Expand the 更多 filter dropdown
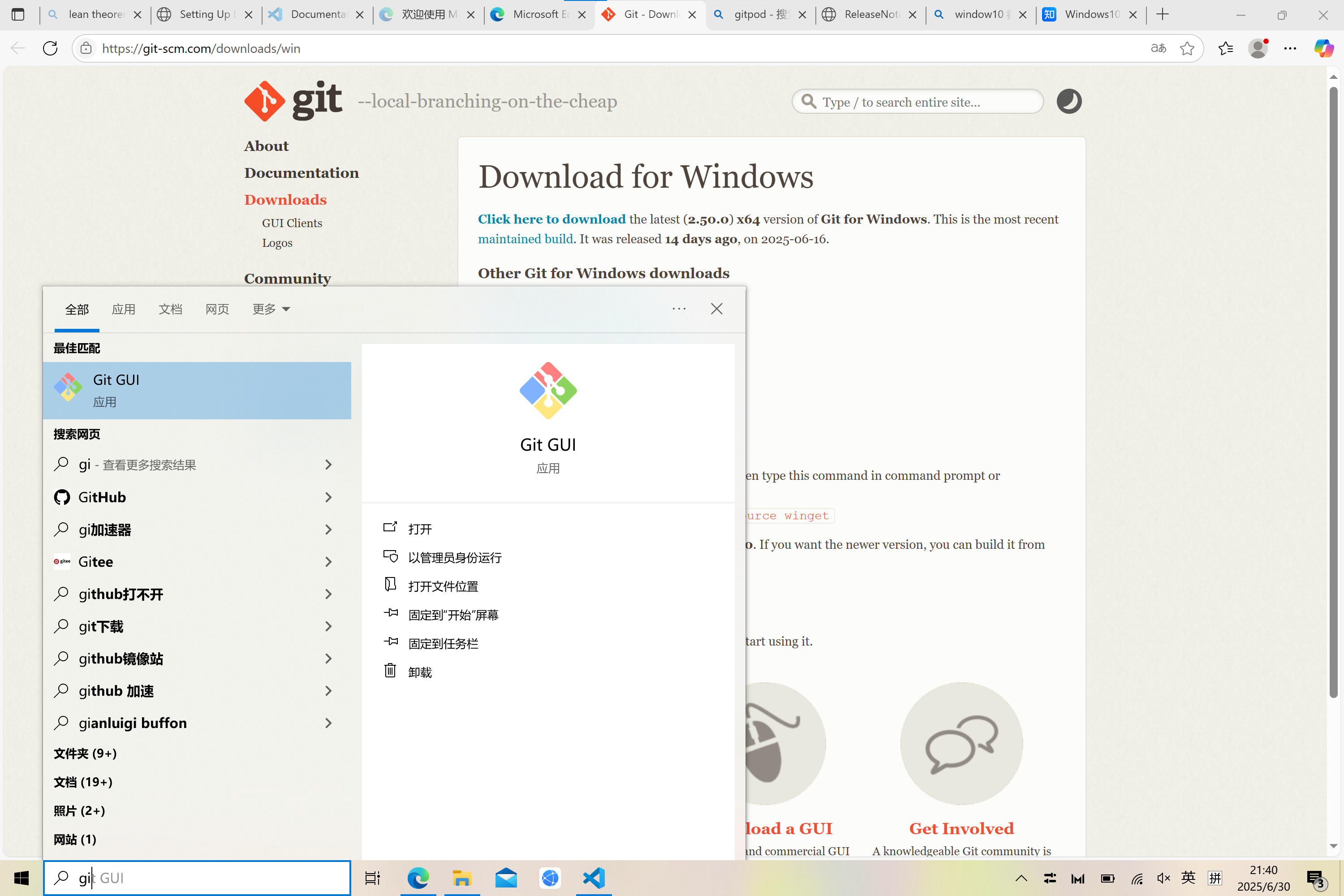Image resolution: width=1344 pixels, height=896 pixels. (x=271, y=309)
